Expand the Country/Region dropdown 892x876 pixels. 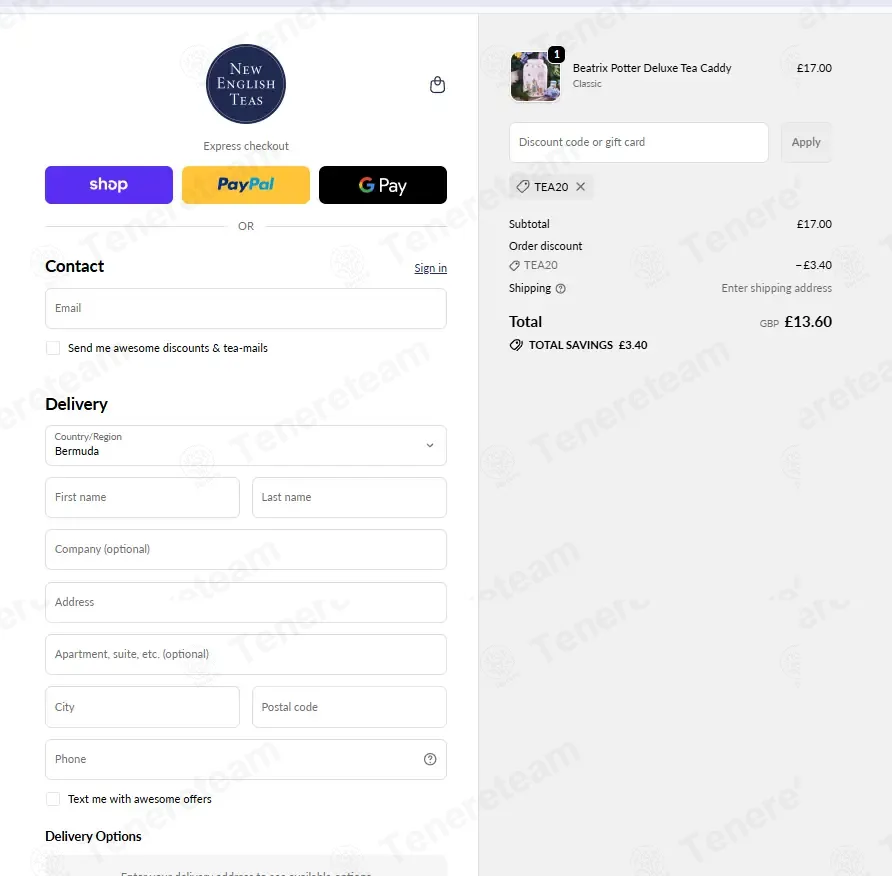click(x=246, y=445)
